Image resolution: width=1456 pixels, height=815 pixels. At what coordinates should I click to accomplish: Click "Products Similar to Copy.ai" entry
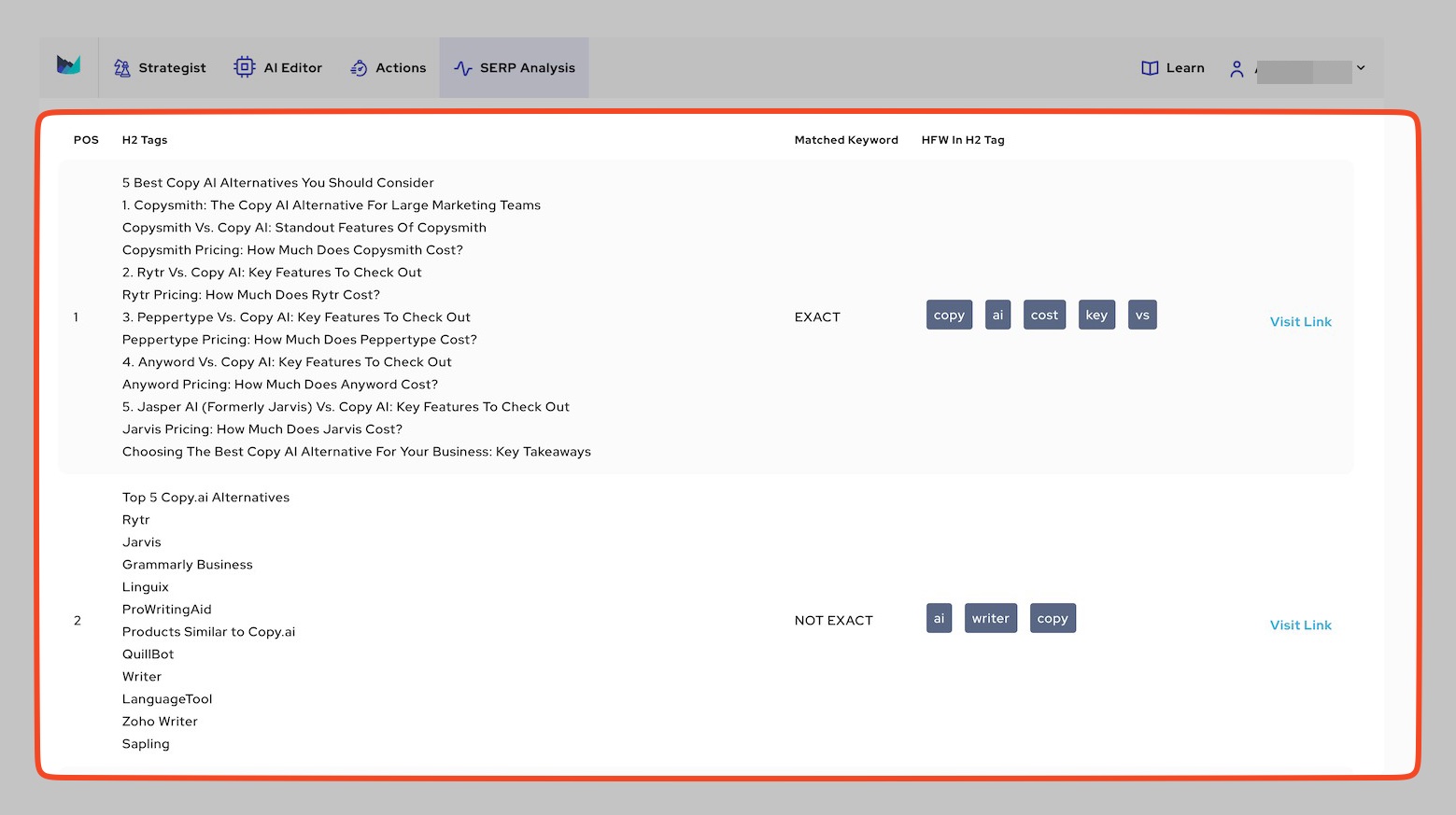pyautogui.click(x=209, y=632)
